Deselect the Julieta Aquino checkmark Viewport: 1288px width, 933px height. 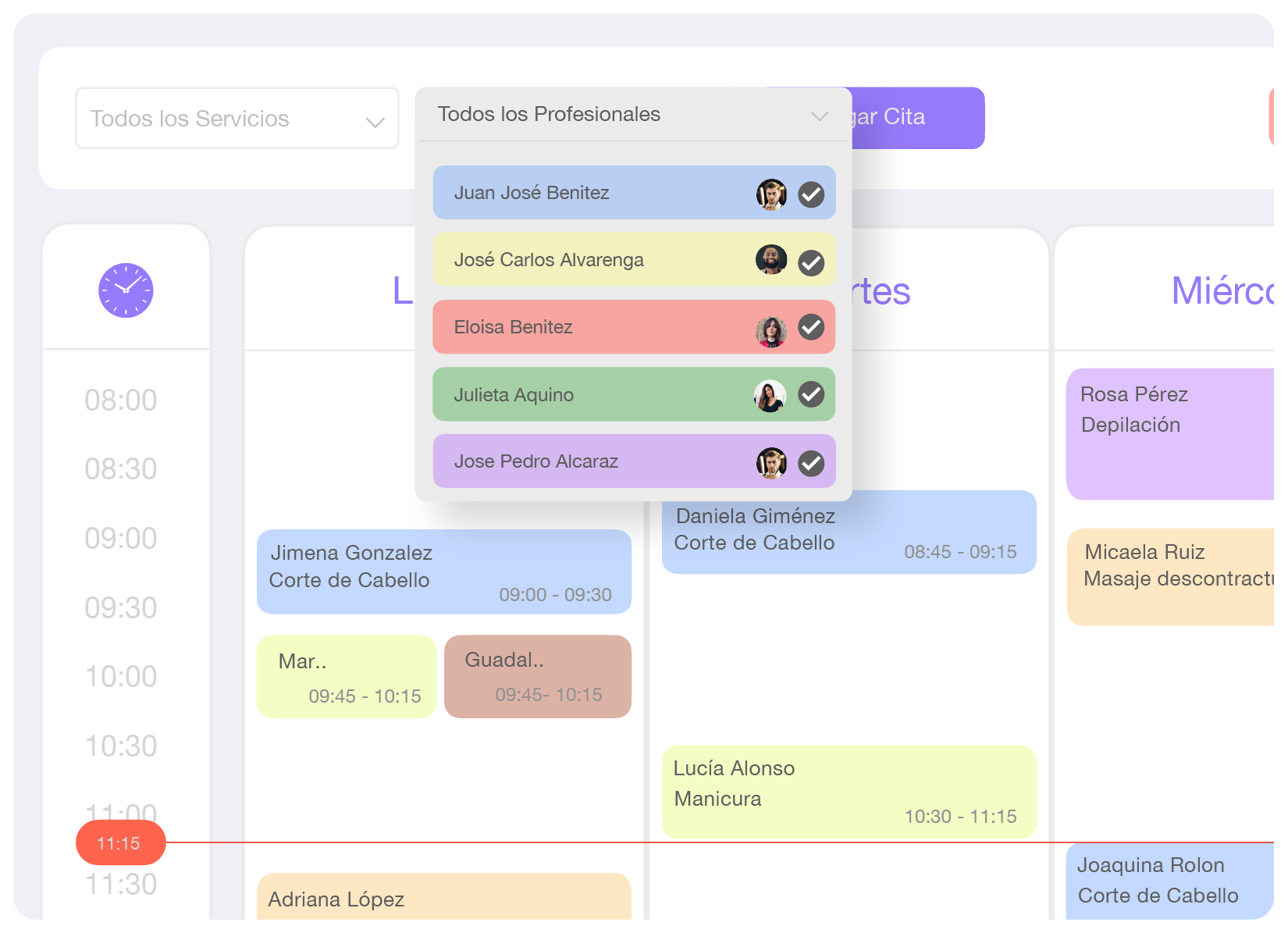tap(811, 394)
